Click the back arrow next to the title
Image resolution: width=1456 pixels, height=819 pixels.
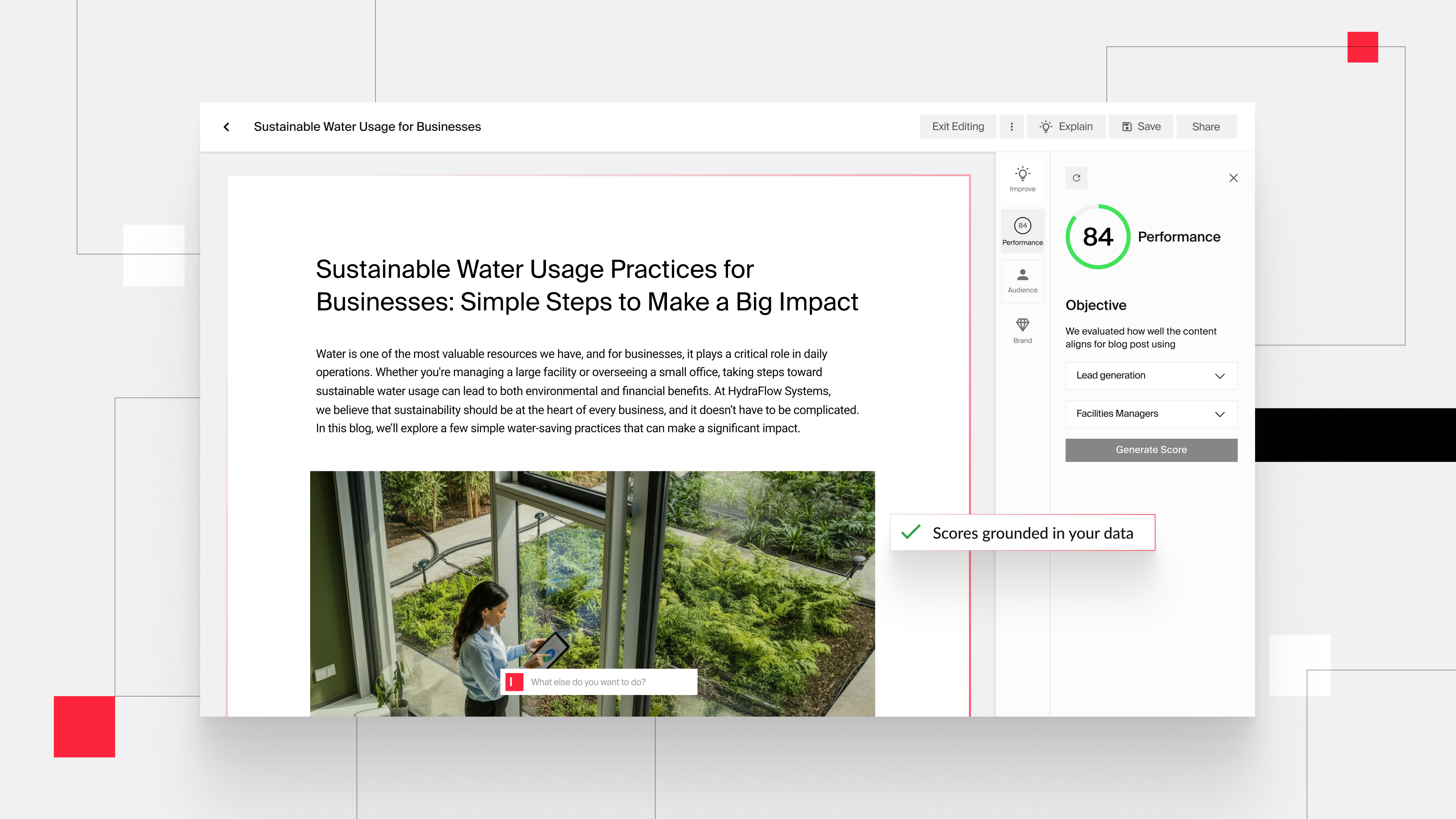point(226,127)
